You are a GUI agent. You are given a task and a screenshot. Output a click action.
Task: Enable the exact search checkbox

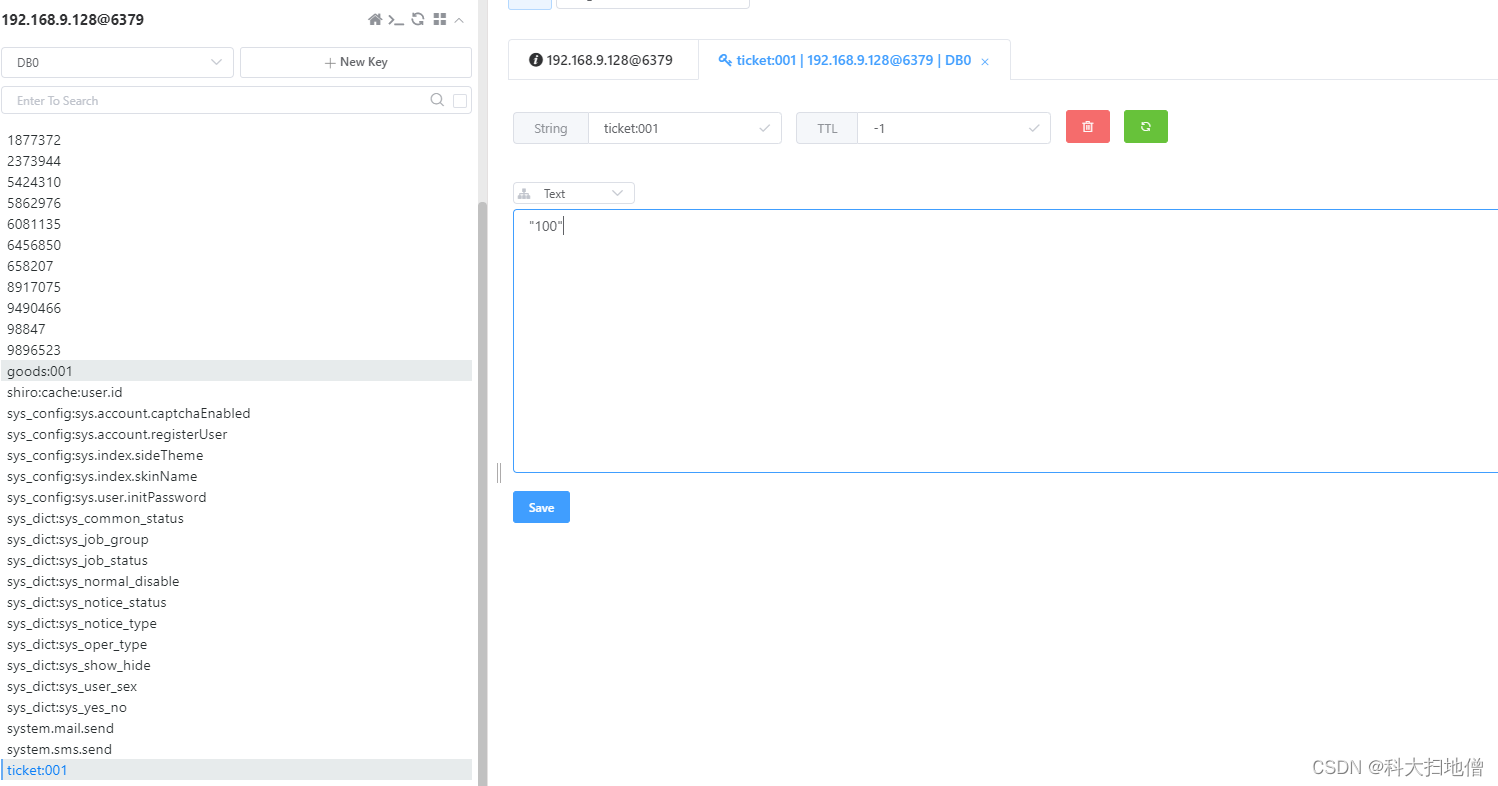(460, 100)
